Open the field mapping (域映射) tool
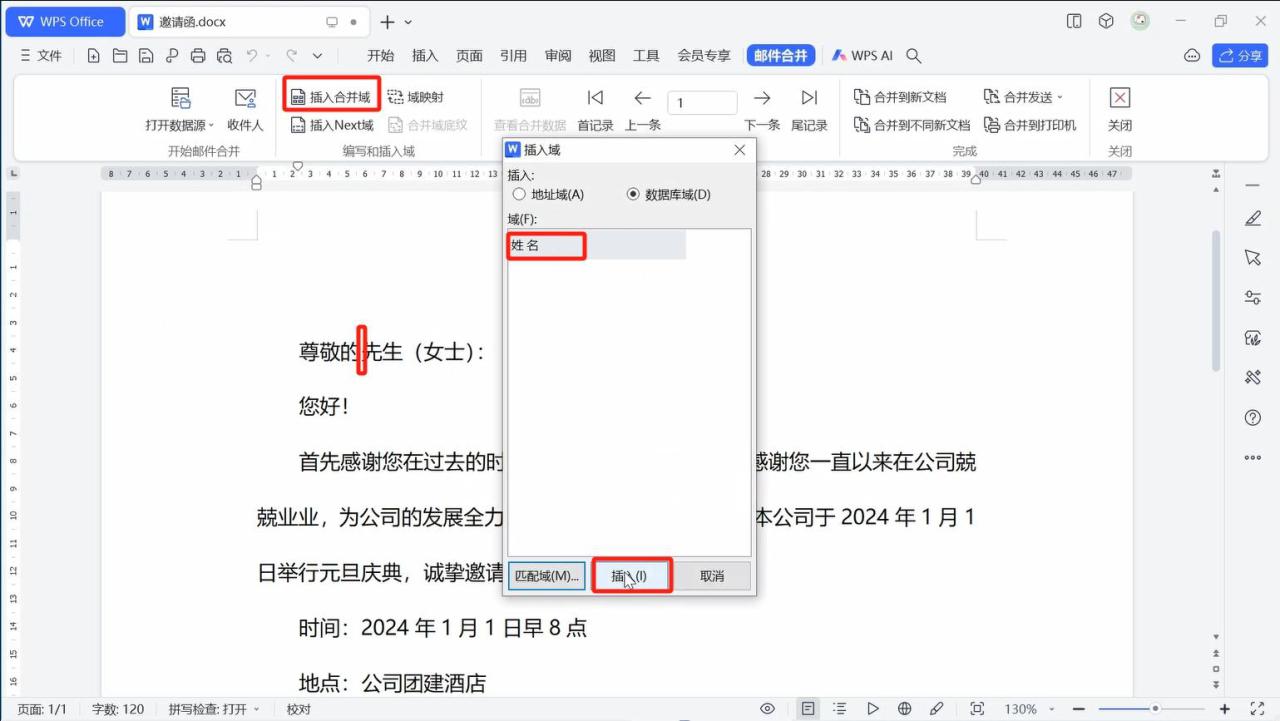 [415, 97]
